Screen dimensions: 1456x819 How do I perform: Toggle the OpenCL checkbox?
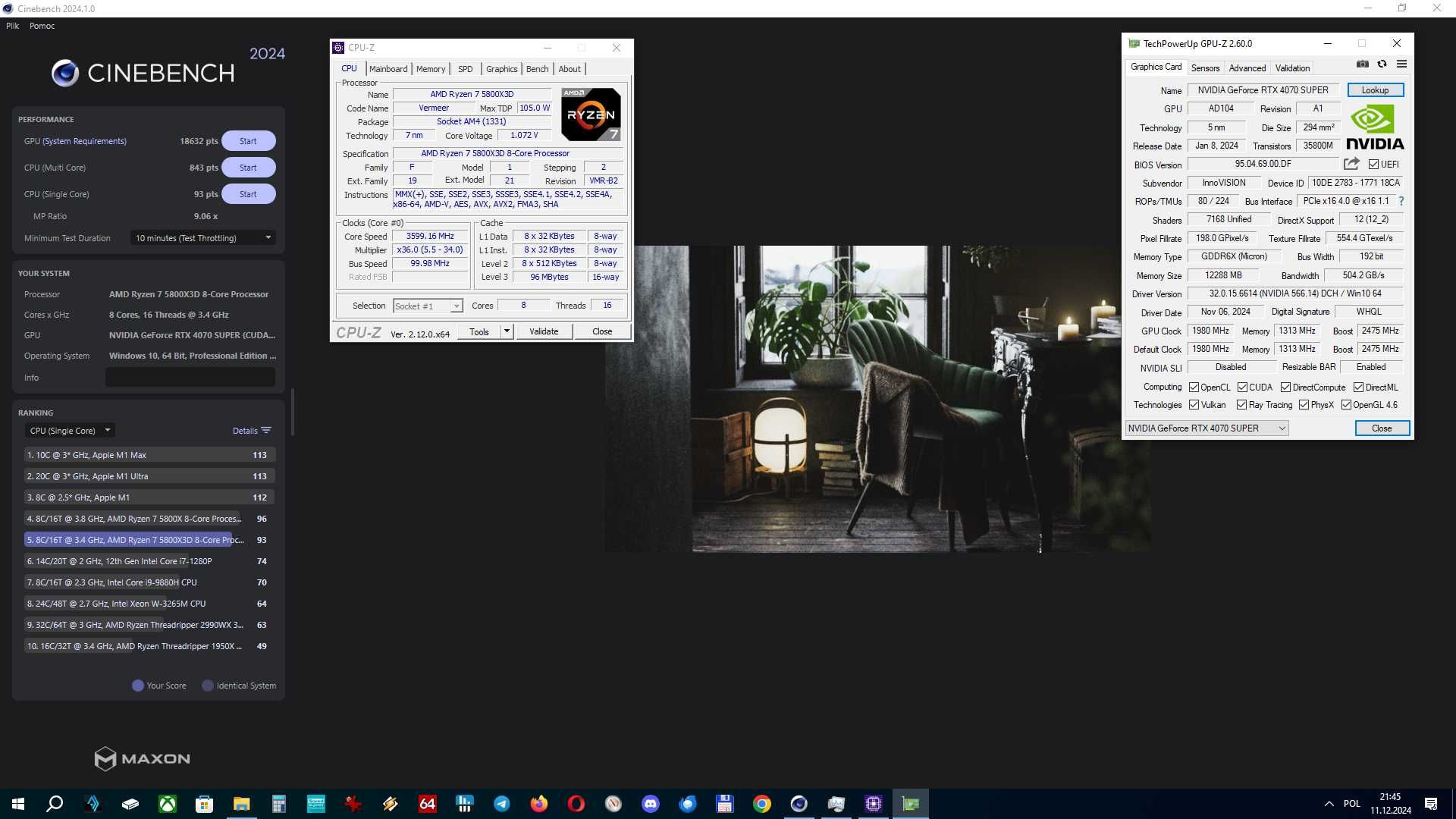(x=1194, y=387)
